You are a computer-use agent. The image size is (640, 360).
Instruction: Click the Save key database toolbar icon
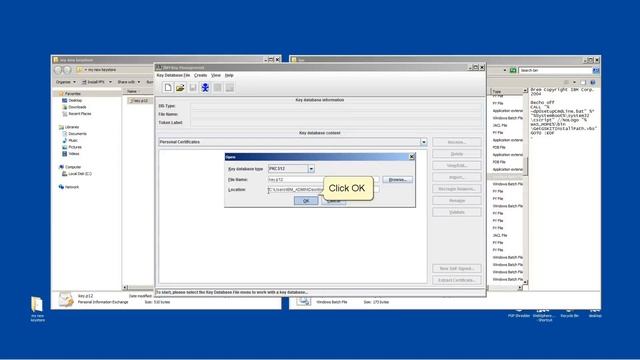pos(193,87)
